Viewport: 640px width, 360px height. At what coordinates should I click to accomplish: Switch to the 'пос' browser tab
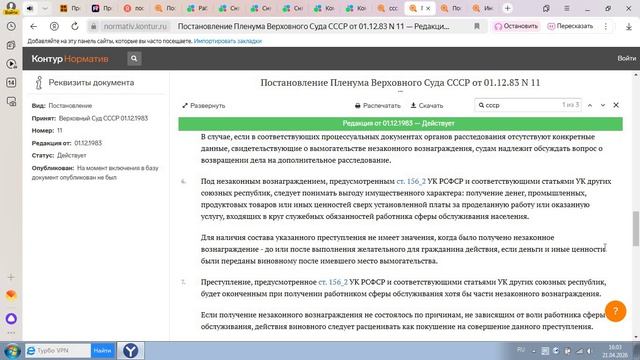133,8
